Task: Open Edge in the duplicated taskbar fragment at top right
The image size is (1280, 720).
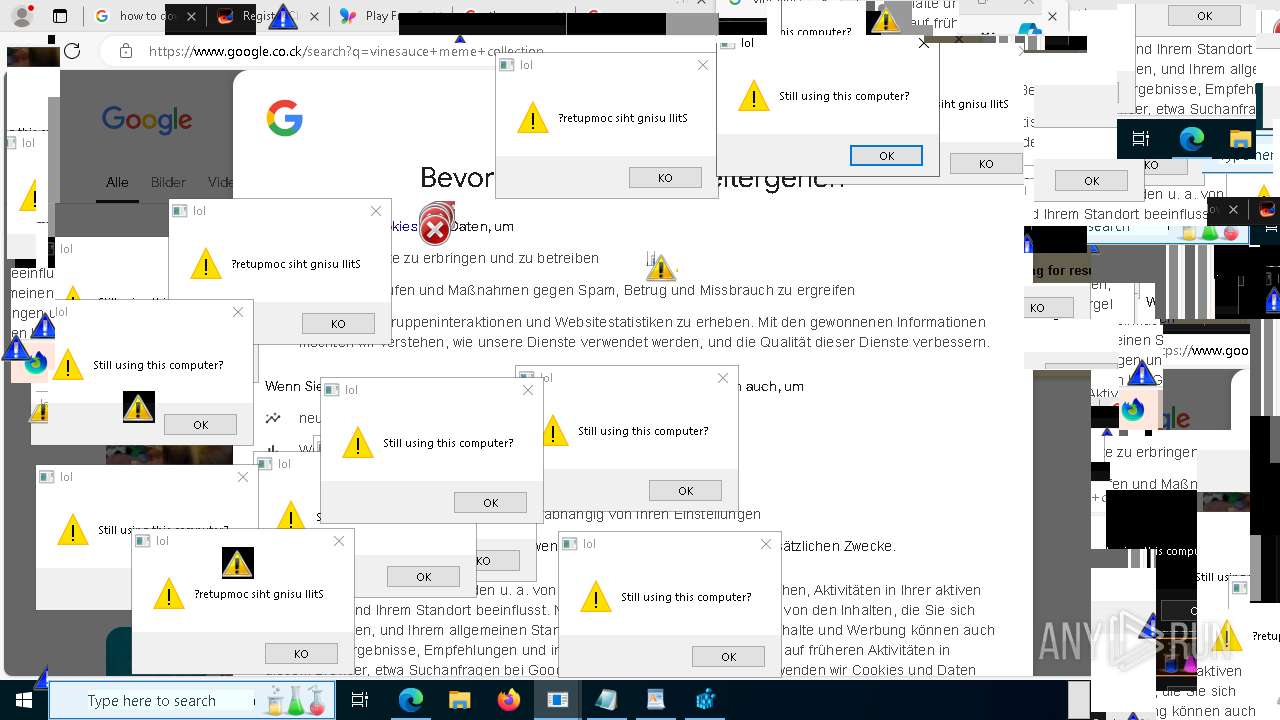Action: pos(1191,139)
